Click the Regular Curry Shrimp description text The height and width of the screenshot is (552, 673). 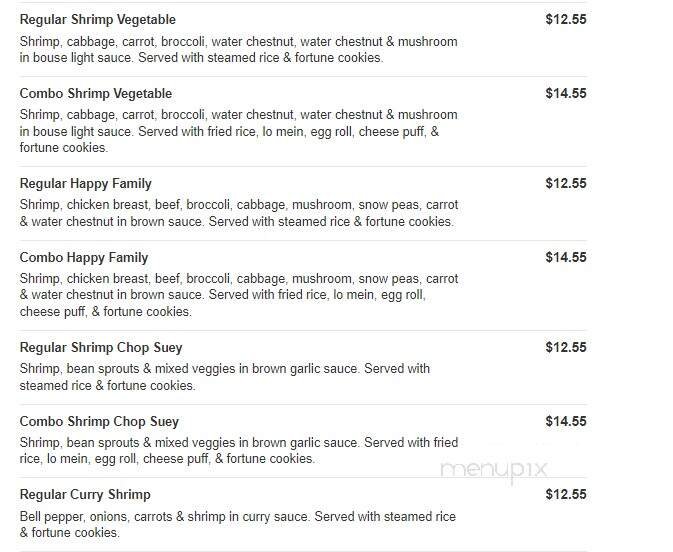[x=237, y=525]
